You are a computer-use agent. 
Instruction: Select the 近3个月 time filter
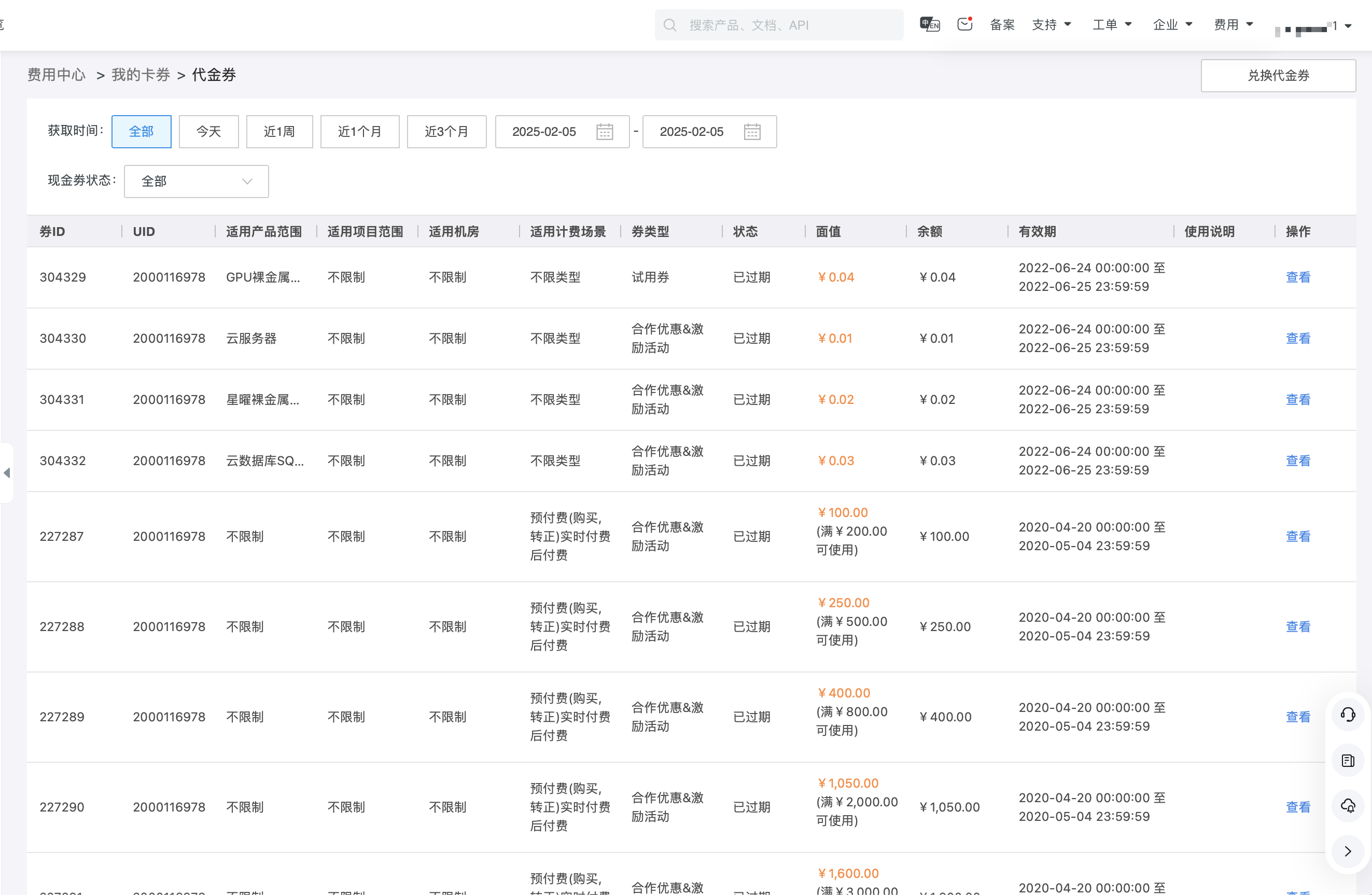point(447,132)
